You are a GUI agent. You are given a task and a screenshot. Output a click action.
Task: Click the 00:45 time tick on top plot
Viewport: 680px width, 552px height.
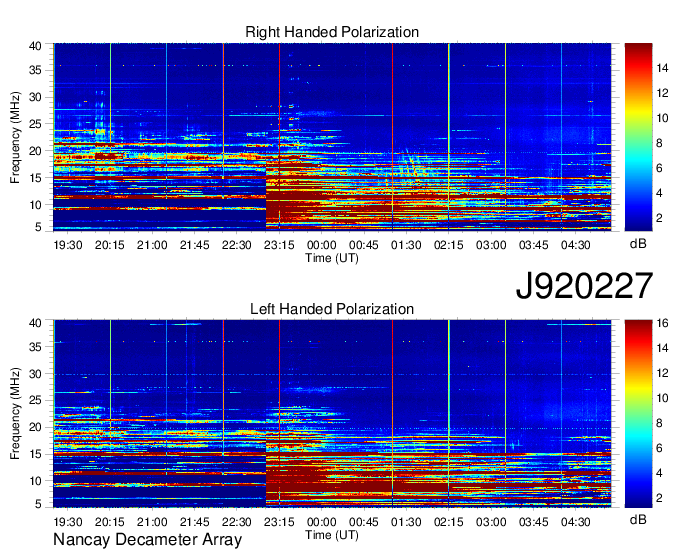(364, 245)
